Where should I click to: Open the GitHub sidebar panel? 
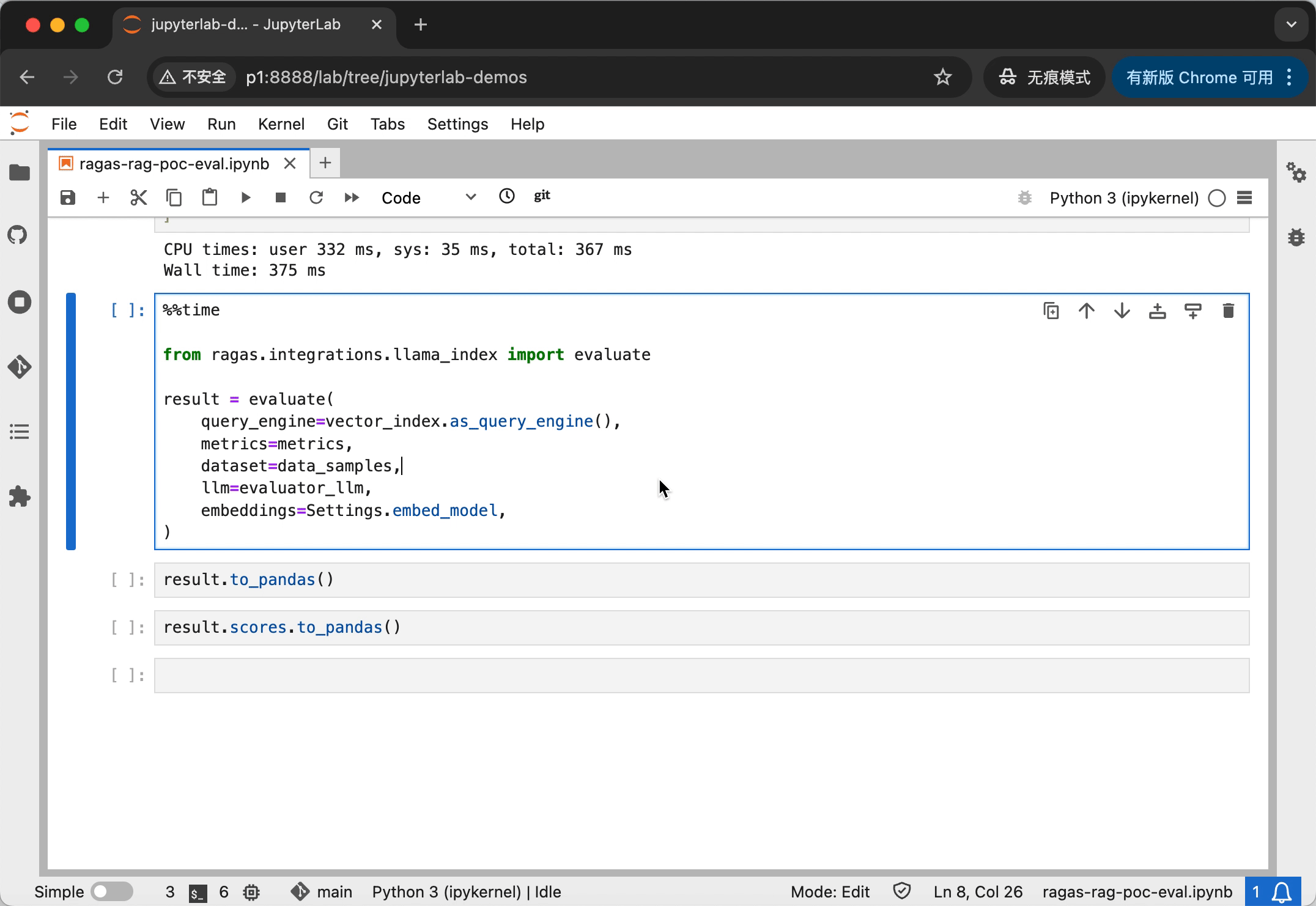coord(19,235)
